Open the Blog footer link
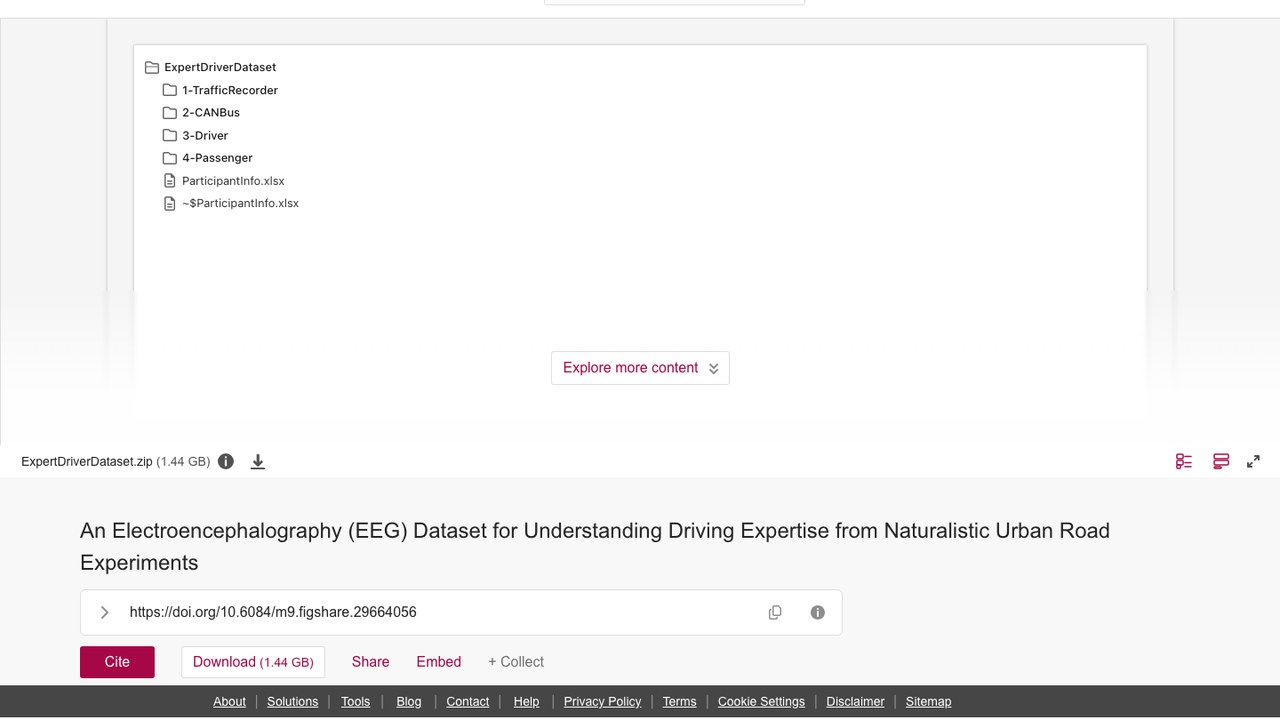 click(x=409, y=702)
